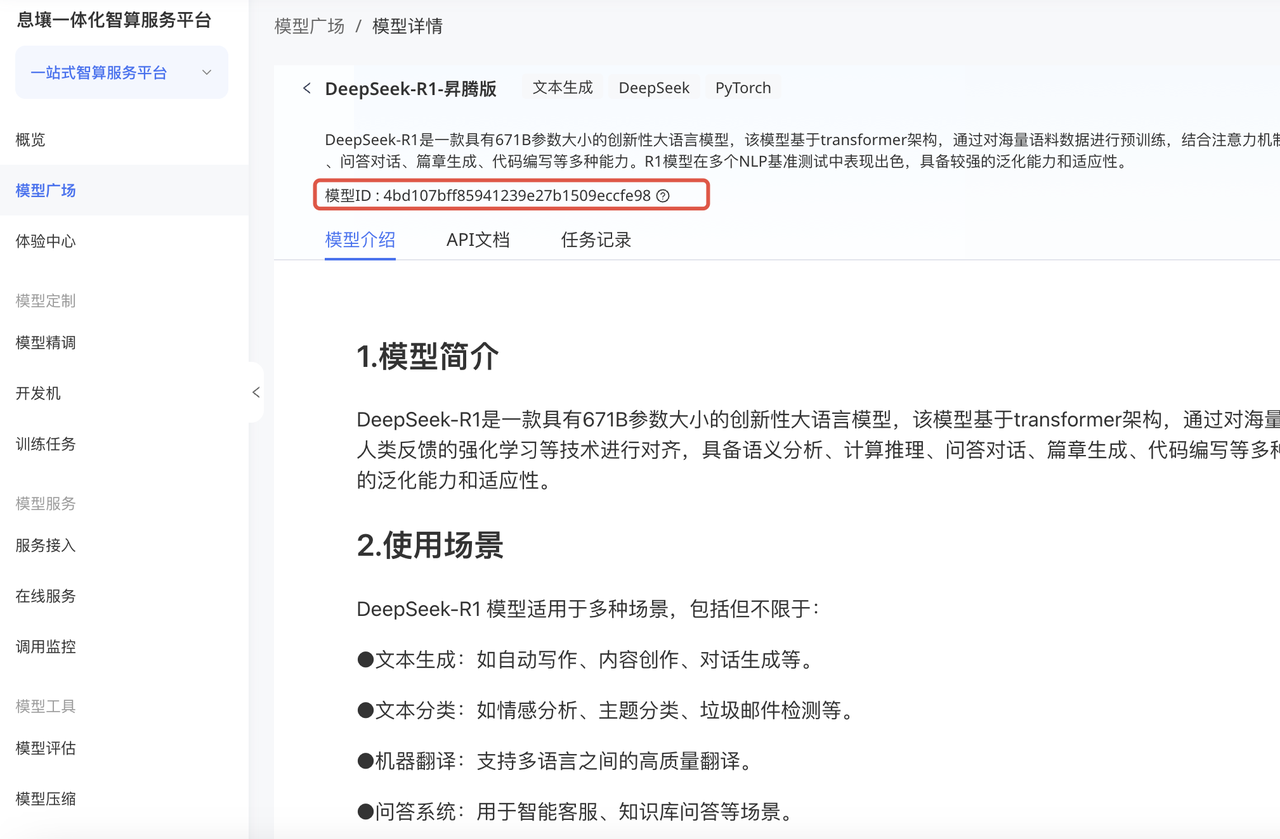Click the PyTorch tag

(x=743, y=88)
